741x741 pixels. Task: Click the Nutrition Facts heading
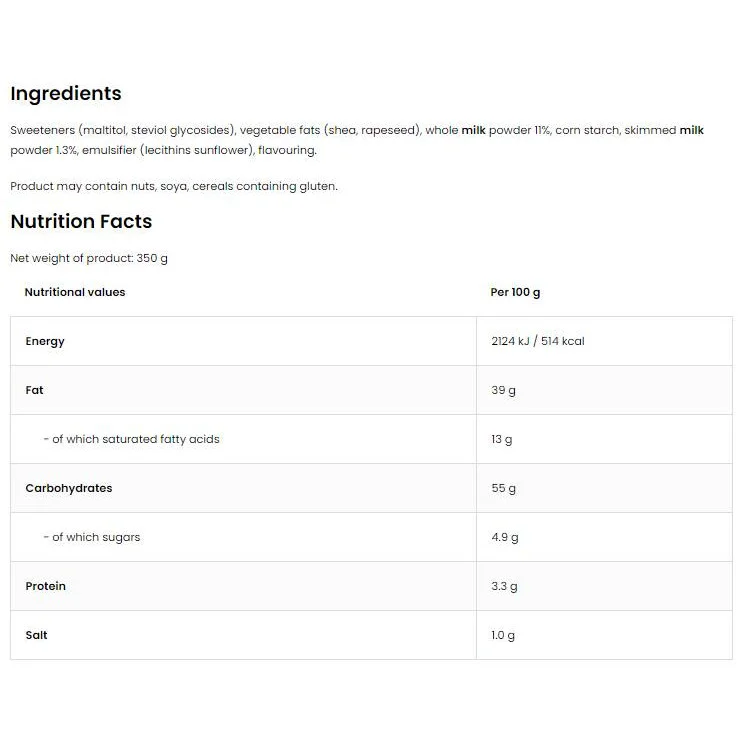click(x=81, y=221)
